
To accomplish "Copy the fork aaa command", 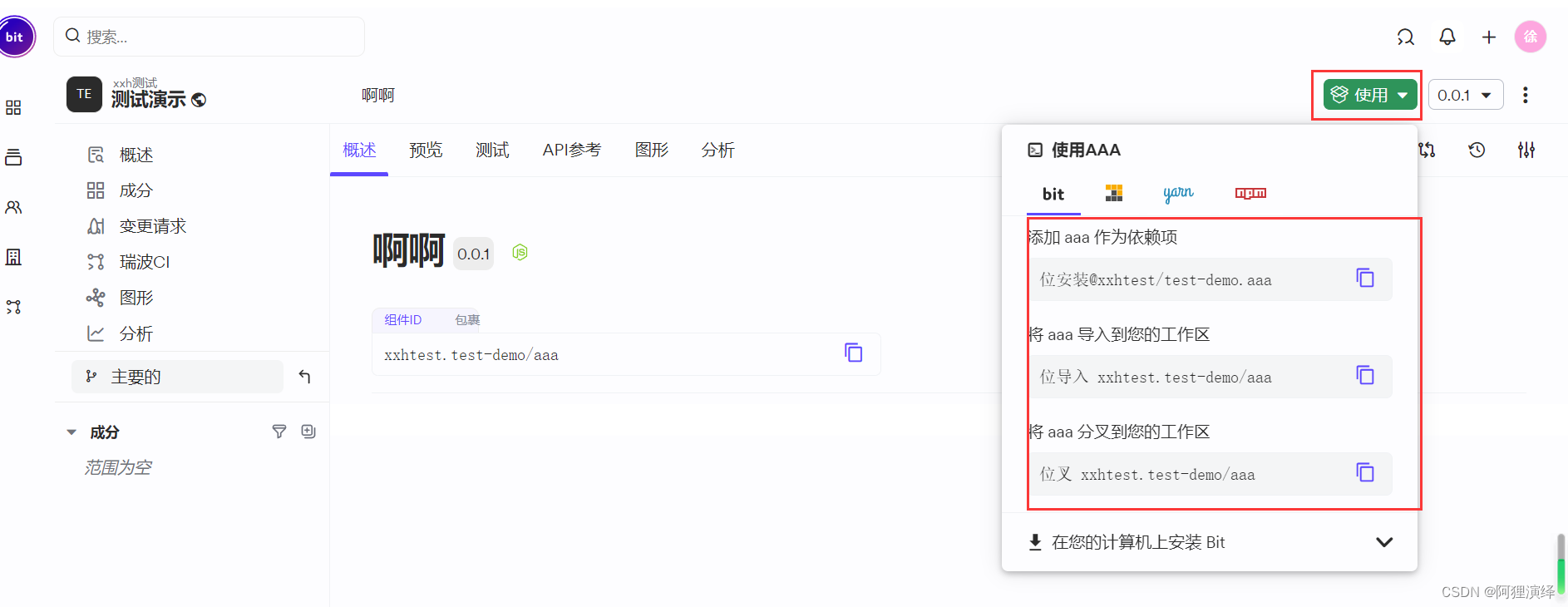I will (x=1365, y=472).
